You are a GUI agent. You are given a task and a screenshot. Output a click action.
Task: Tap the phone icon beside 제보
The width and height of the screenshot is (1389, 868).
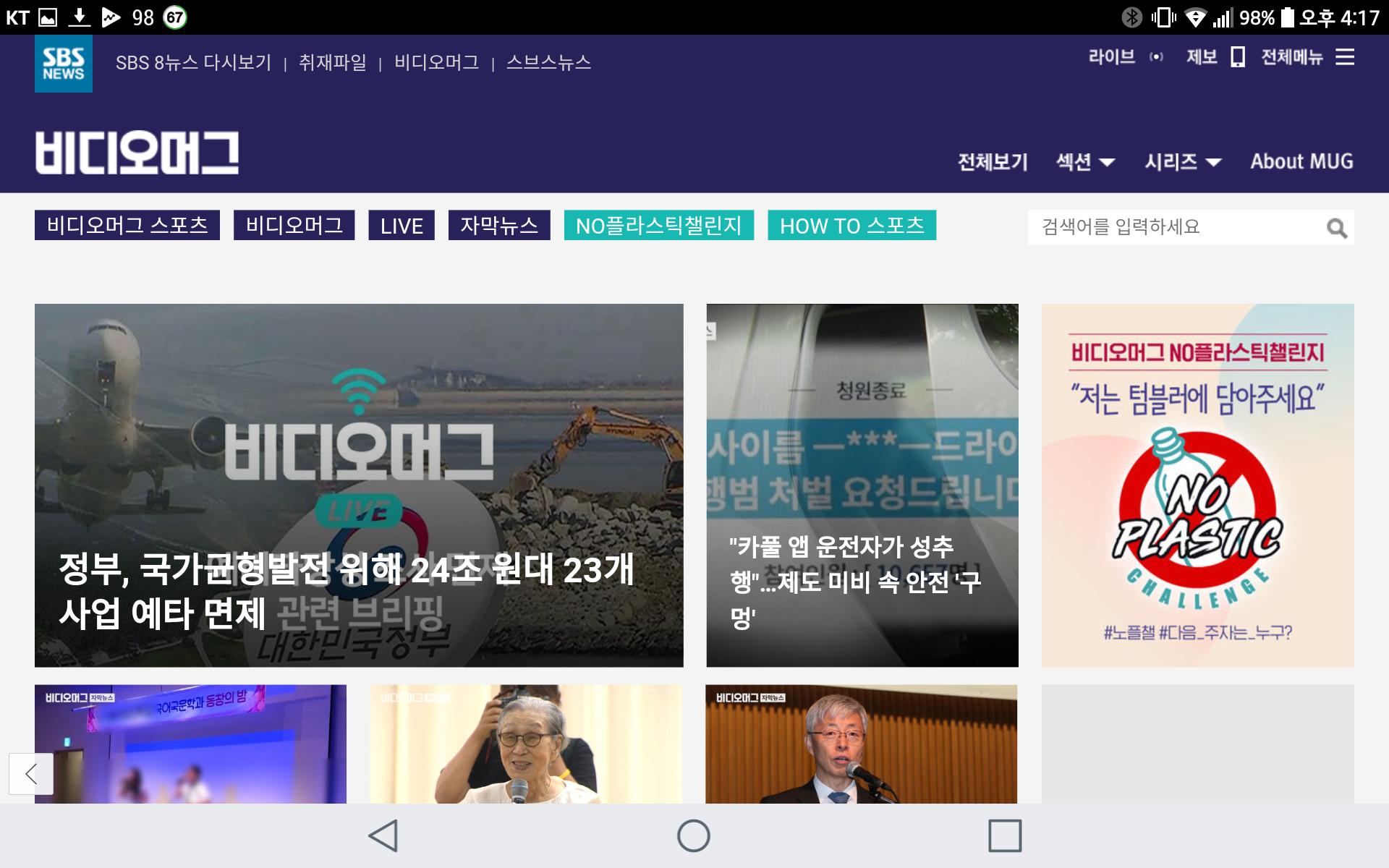tap(1238, 57)
